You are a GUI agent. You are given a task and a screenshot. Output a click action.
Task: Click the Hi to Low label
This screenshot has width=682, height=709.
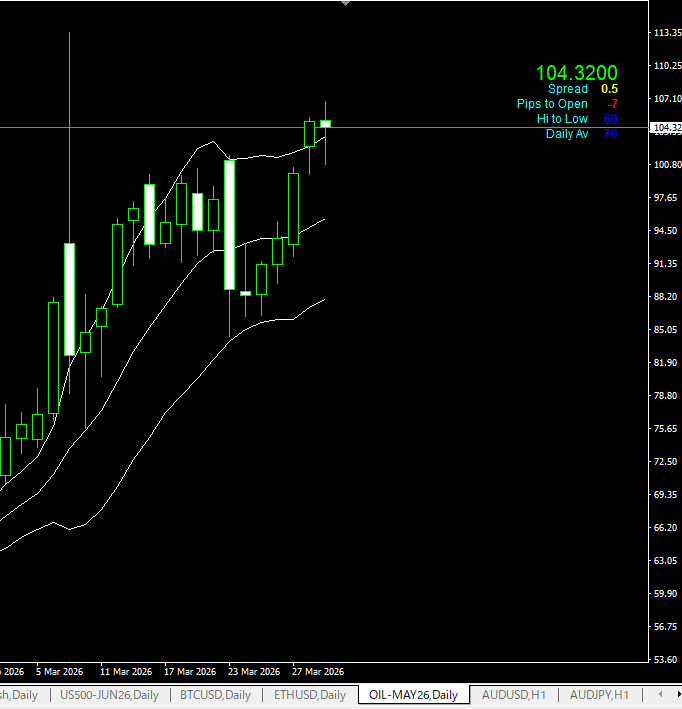point(562,119)
